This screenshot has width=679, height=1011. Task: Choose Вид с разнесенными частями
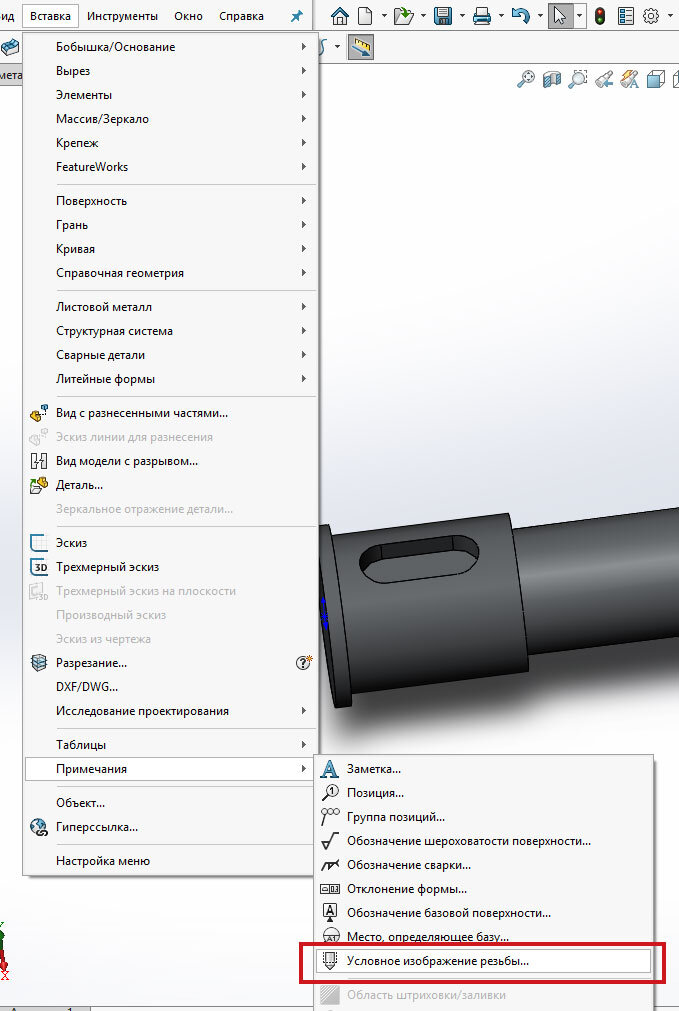click(x=170, y=413)
